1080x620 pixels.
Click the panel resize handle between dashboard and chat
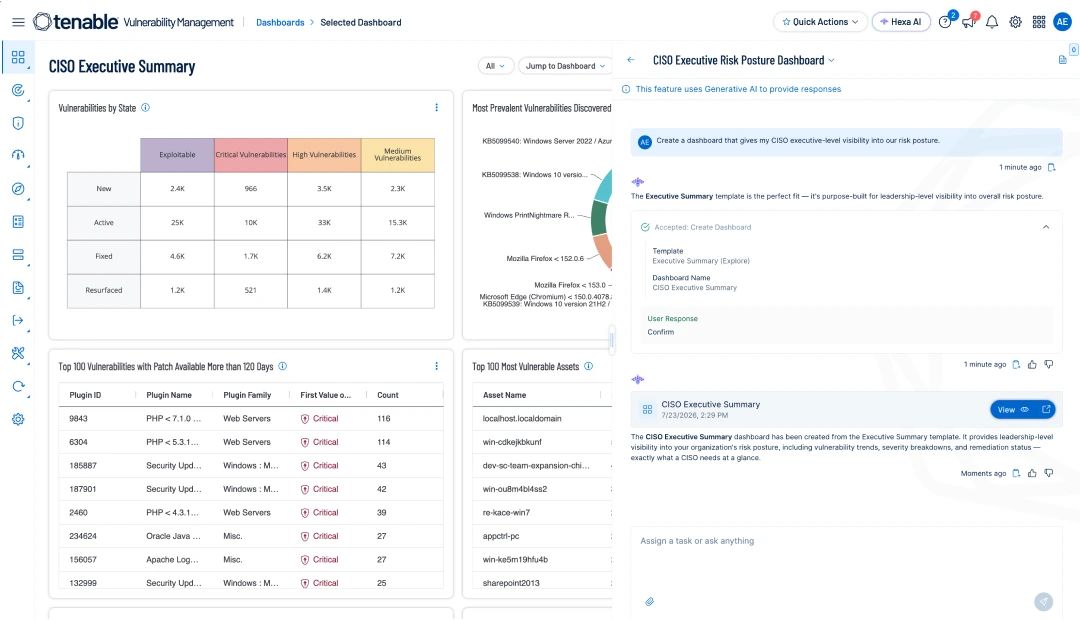(x=612, y=338)
